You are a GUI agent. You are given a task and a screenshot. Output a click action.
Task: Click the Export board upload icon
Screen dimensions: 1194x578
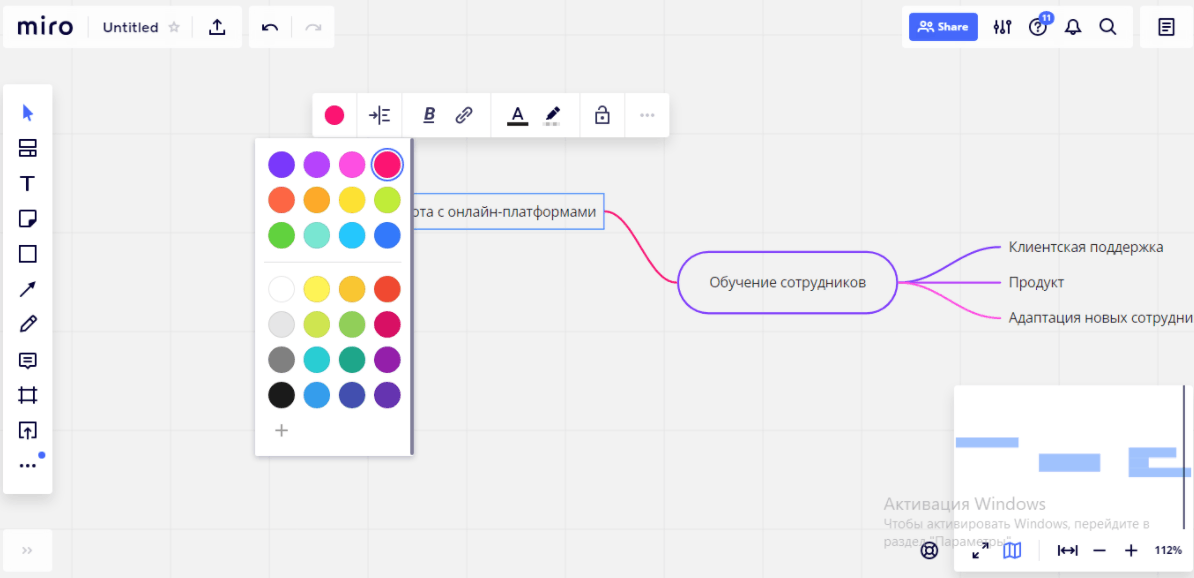217,27
